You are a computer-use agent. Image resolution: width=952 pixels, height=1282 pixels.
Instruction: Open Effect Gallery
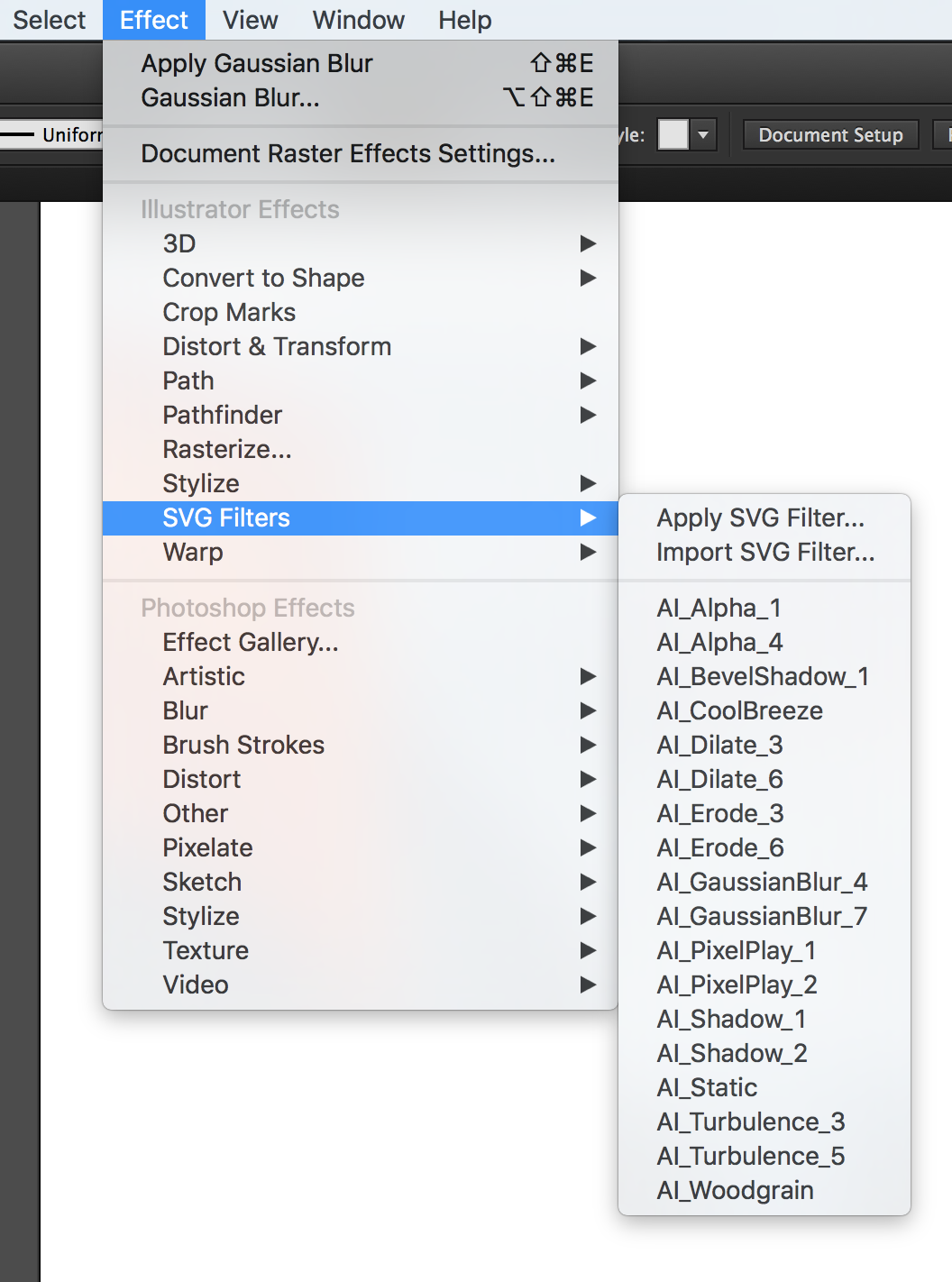(x=251, y=642)
